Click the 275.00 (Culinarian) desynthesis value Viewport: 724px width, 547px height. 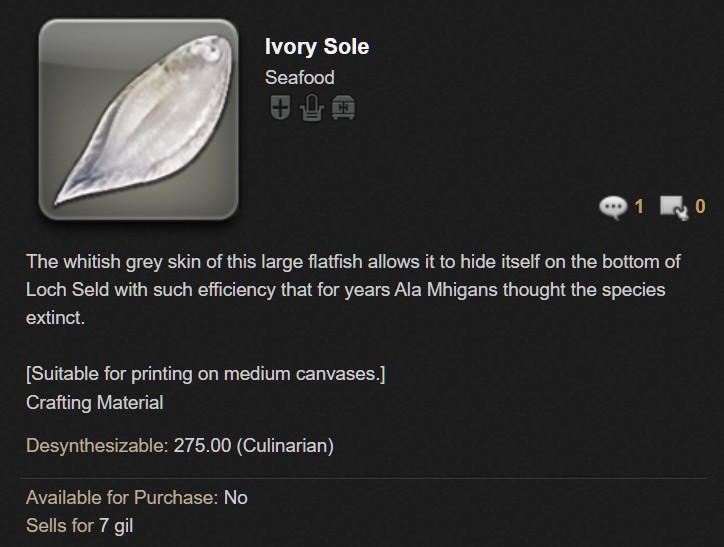pos(253,446)
